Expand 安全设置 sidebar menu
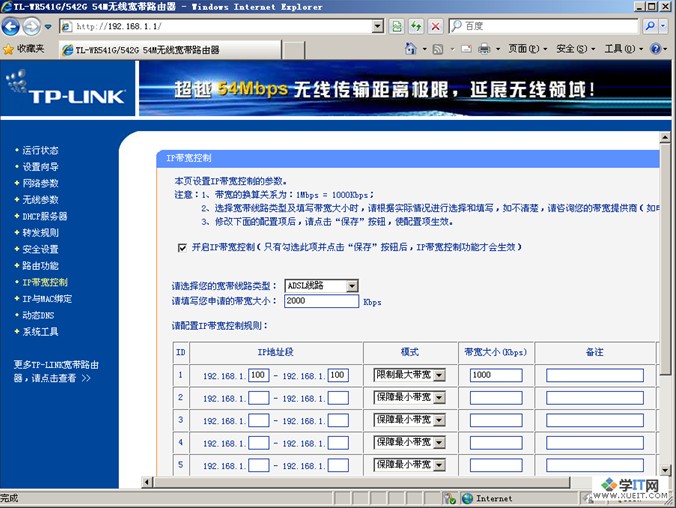 tap(40, 249)
